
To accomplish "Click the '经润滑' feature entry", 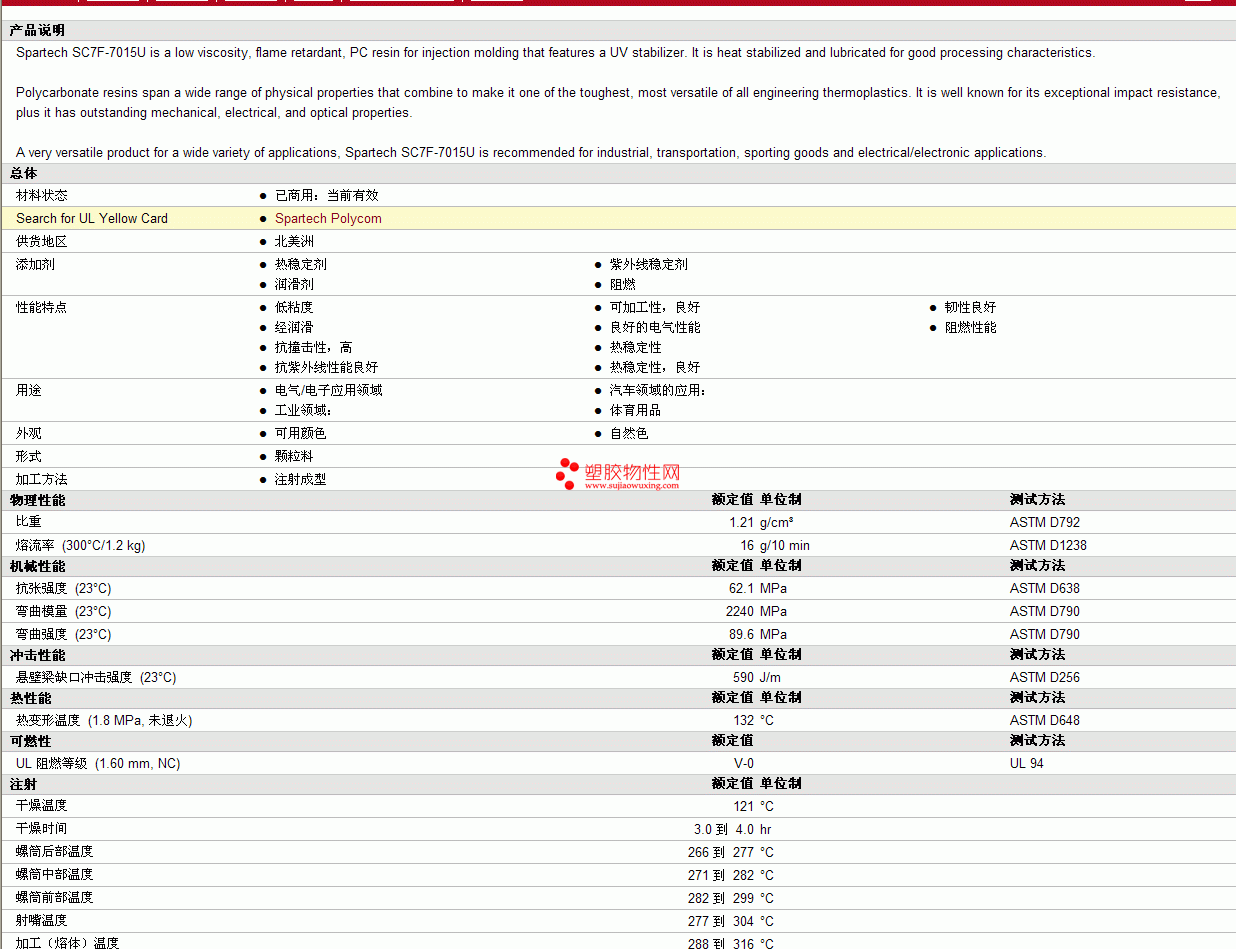I will [x=294, y=327].
